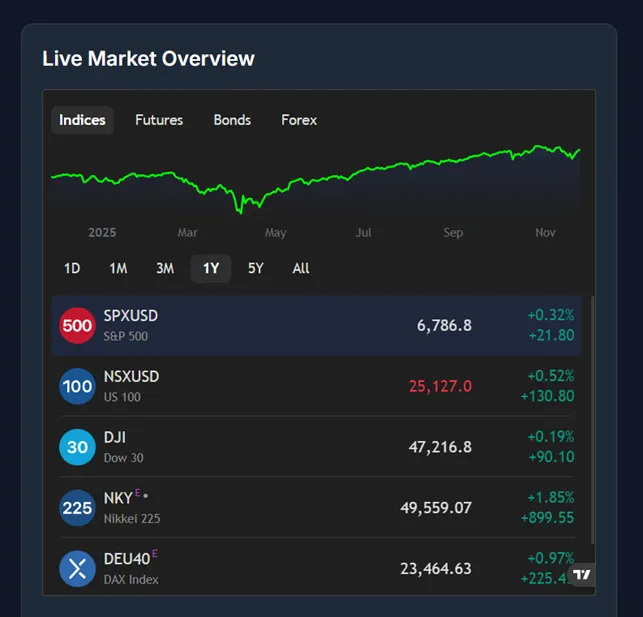Open the TradingView logo badge

[x=581, y=575]
